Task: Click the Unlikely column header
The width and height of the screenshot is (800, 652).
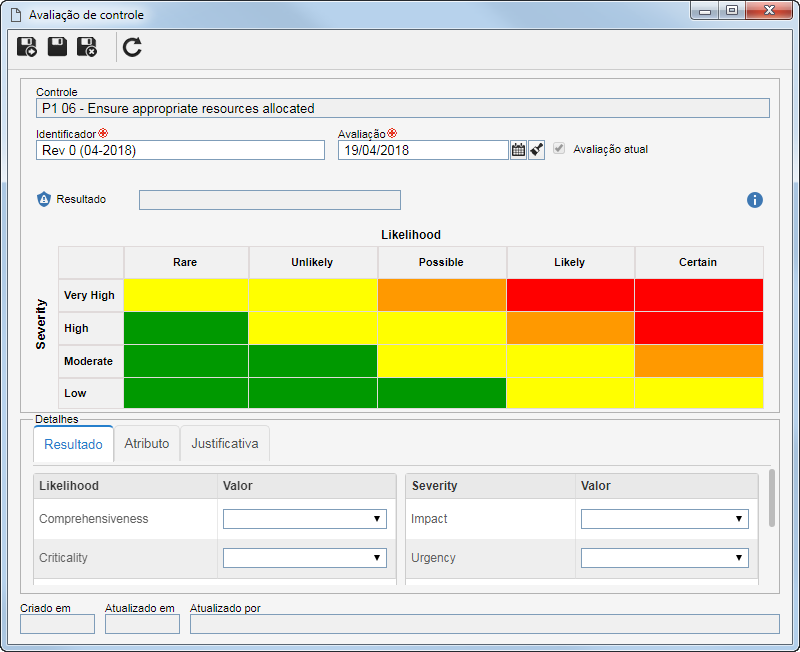Action: pos(313,262)
